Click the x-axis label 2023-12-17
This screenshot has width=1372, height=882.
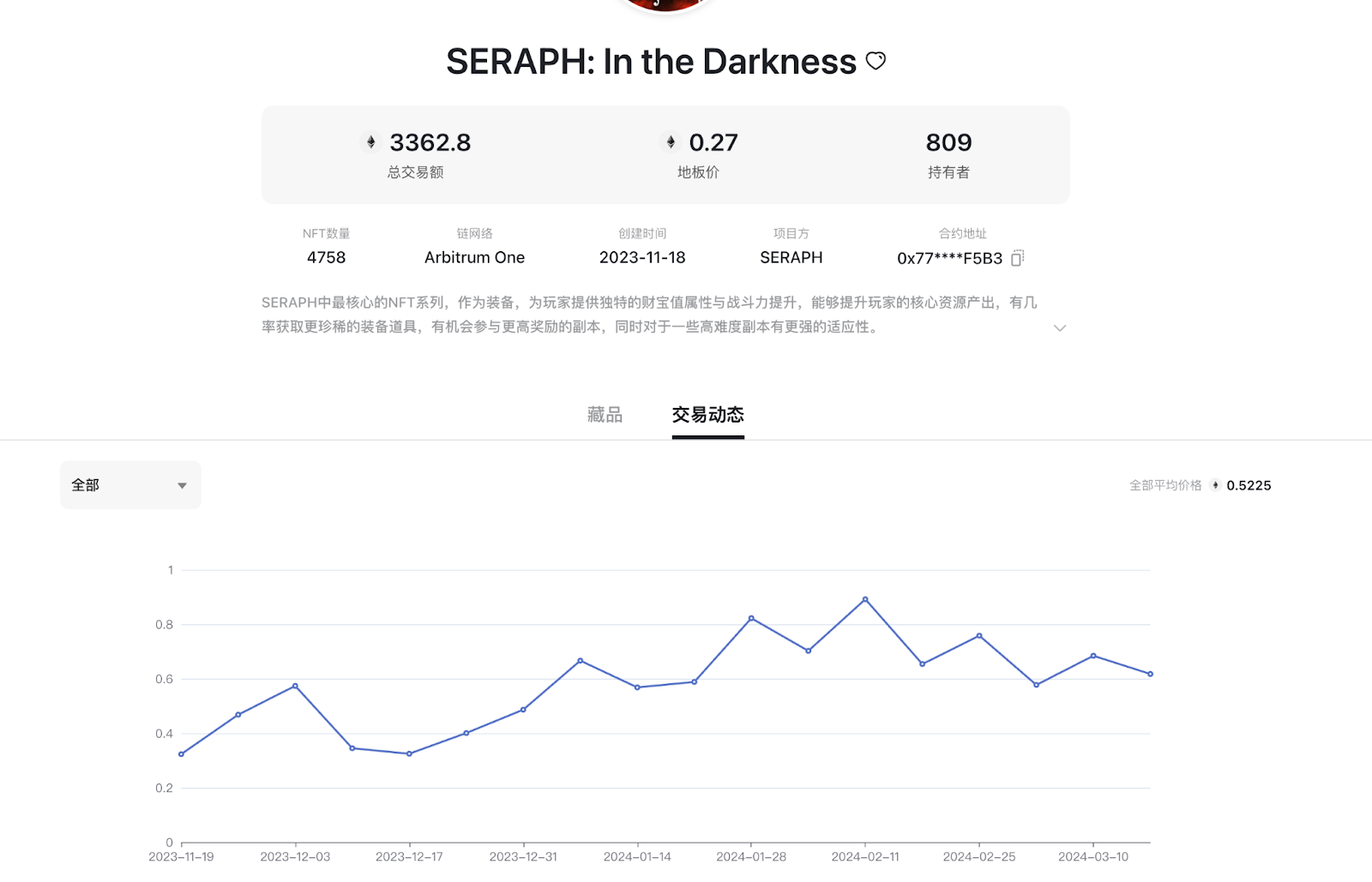(409, 857)
